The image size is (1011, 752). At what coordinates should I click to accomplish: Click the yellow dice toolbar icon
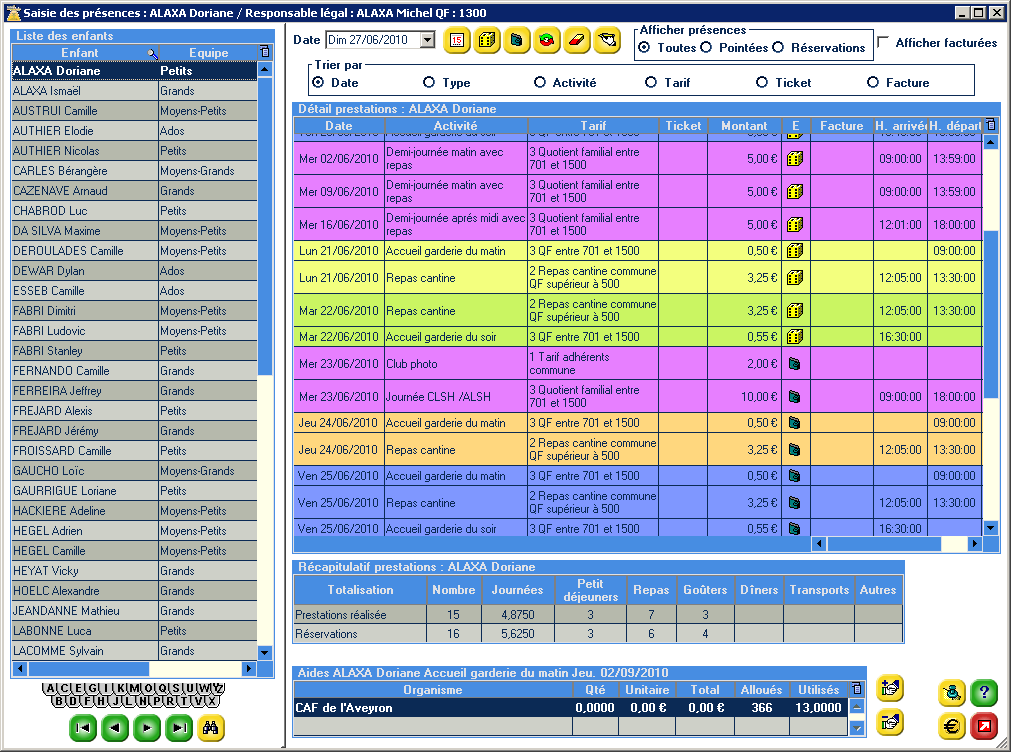click(487, 40)
